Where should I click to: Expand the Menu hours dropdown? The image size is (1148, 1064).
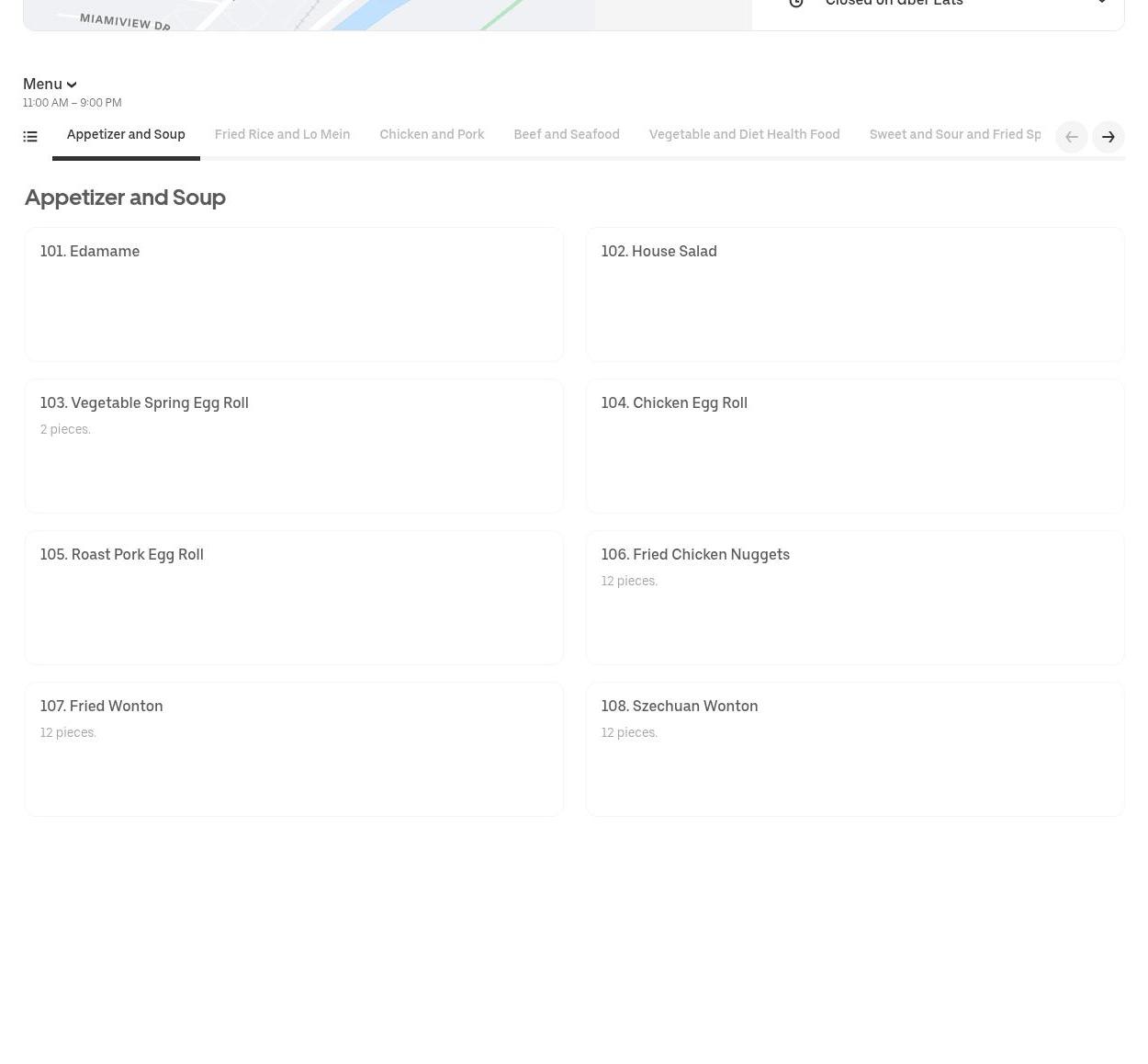(x=50, y=85)
